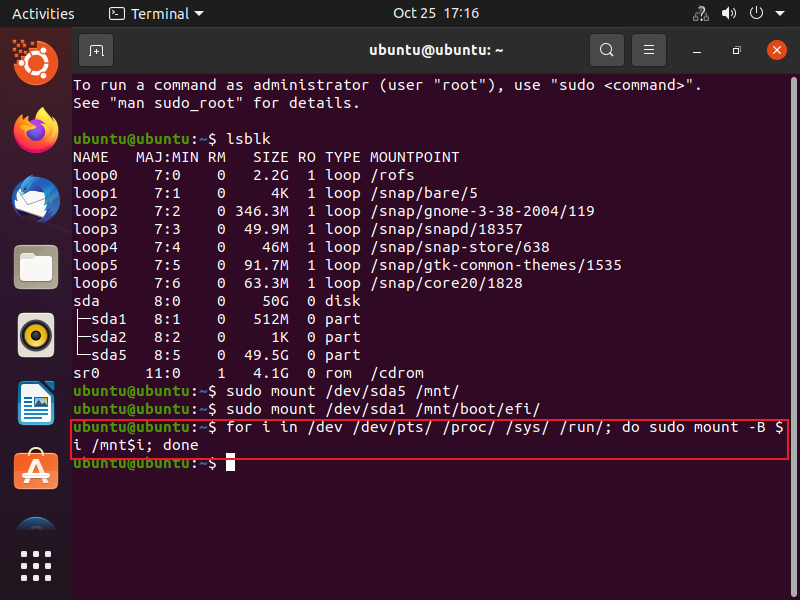This screenshot has width=800, height=600.
Task: Click the power icon in the top bar
Action: (x=758, y=14)
